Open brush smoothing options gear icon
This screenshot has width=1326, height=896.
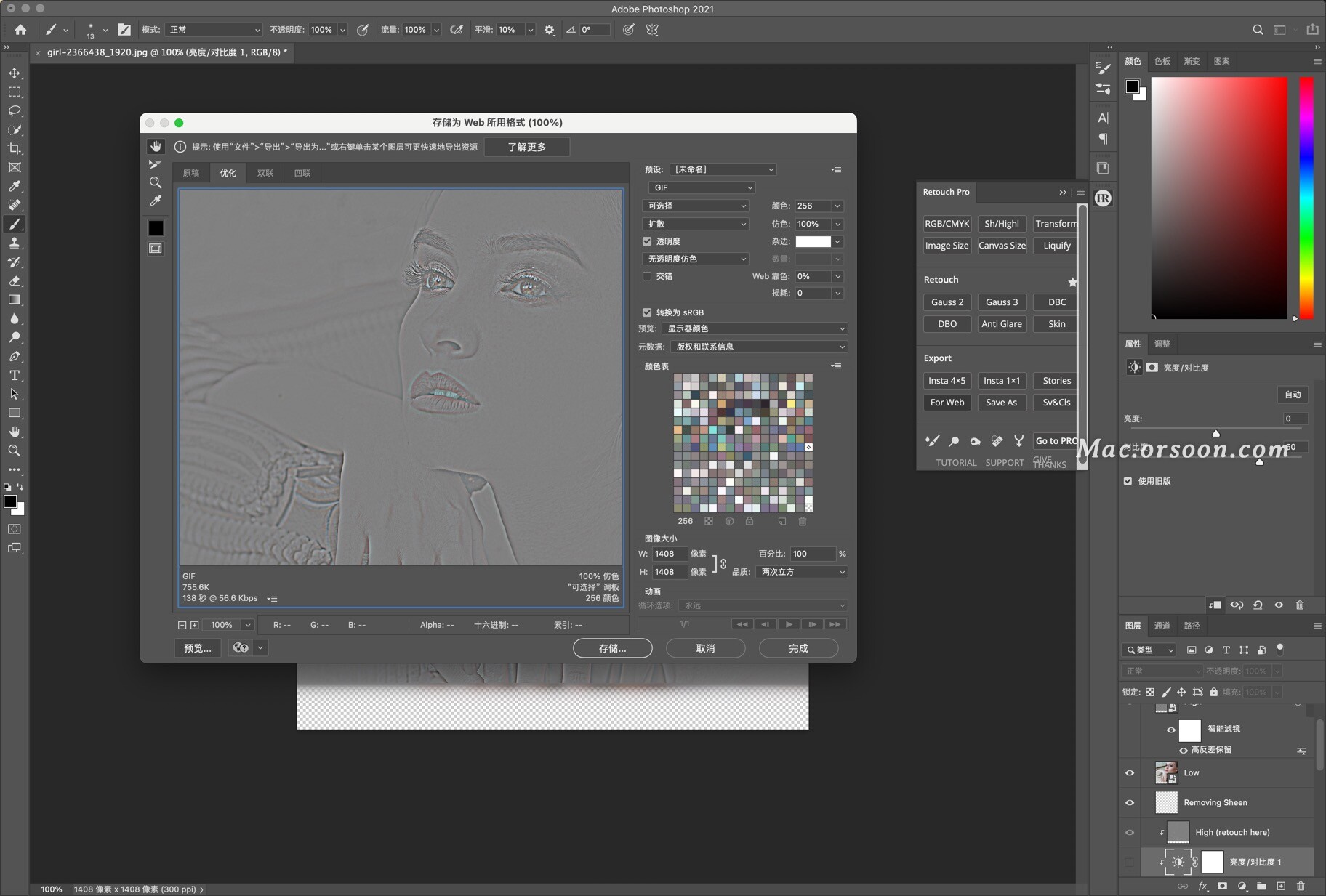point(550,30)
